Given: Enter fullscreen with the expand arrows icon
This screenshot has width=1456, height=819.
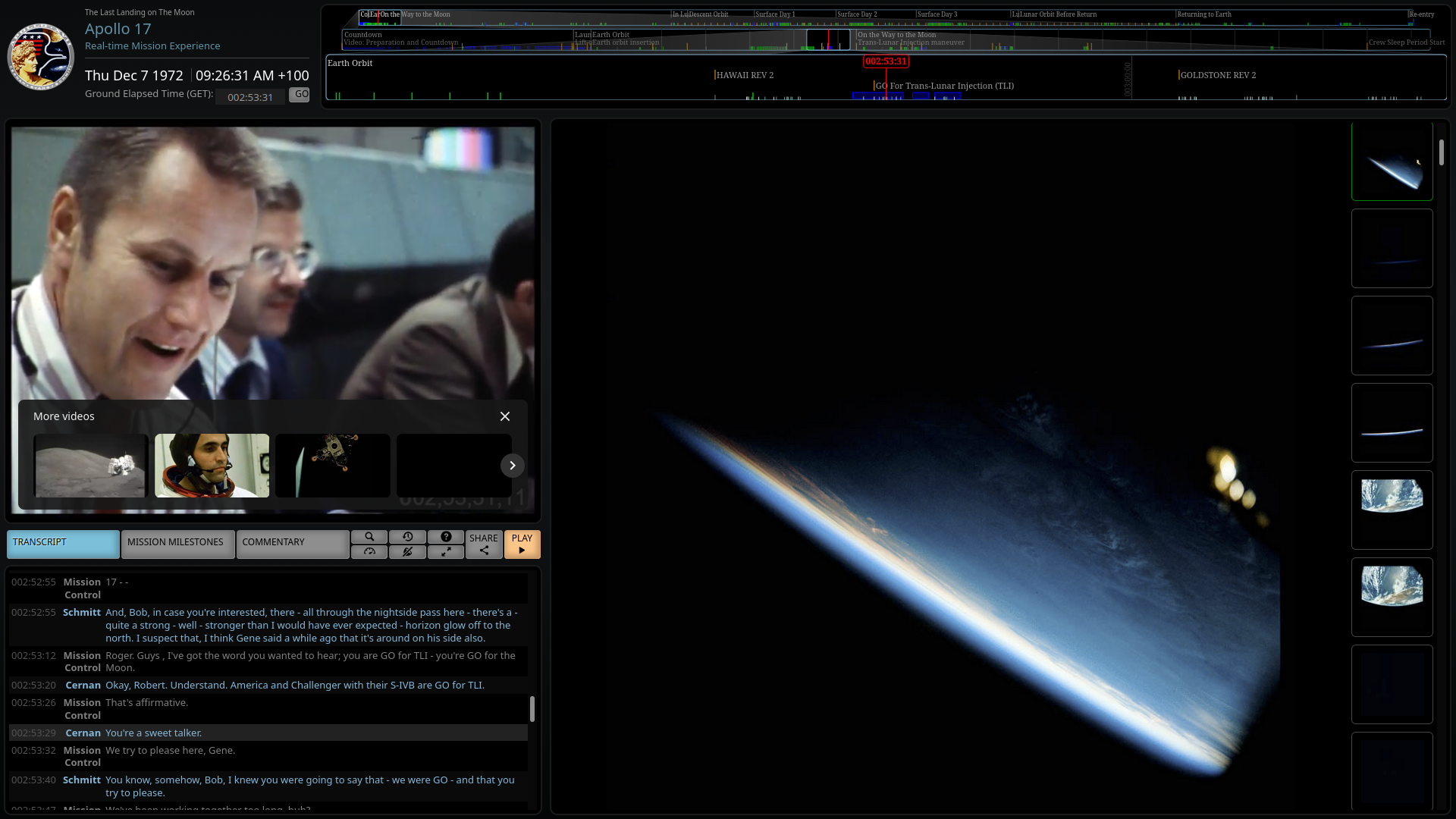Looking at the screenshot, I should pos(446,552).
